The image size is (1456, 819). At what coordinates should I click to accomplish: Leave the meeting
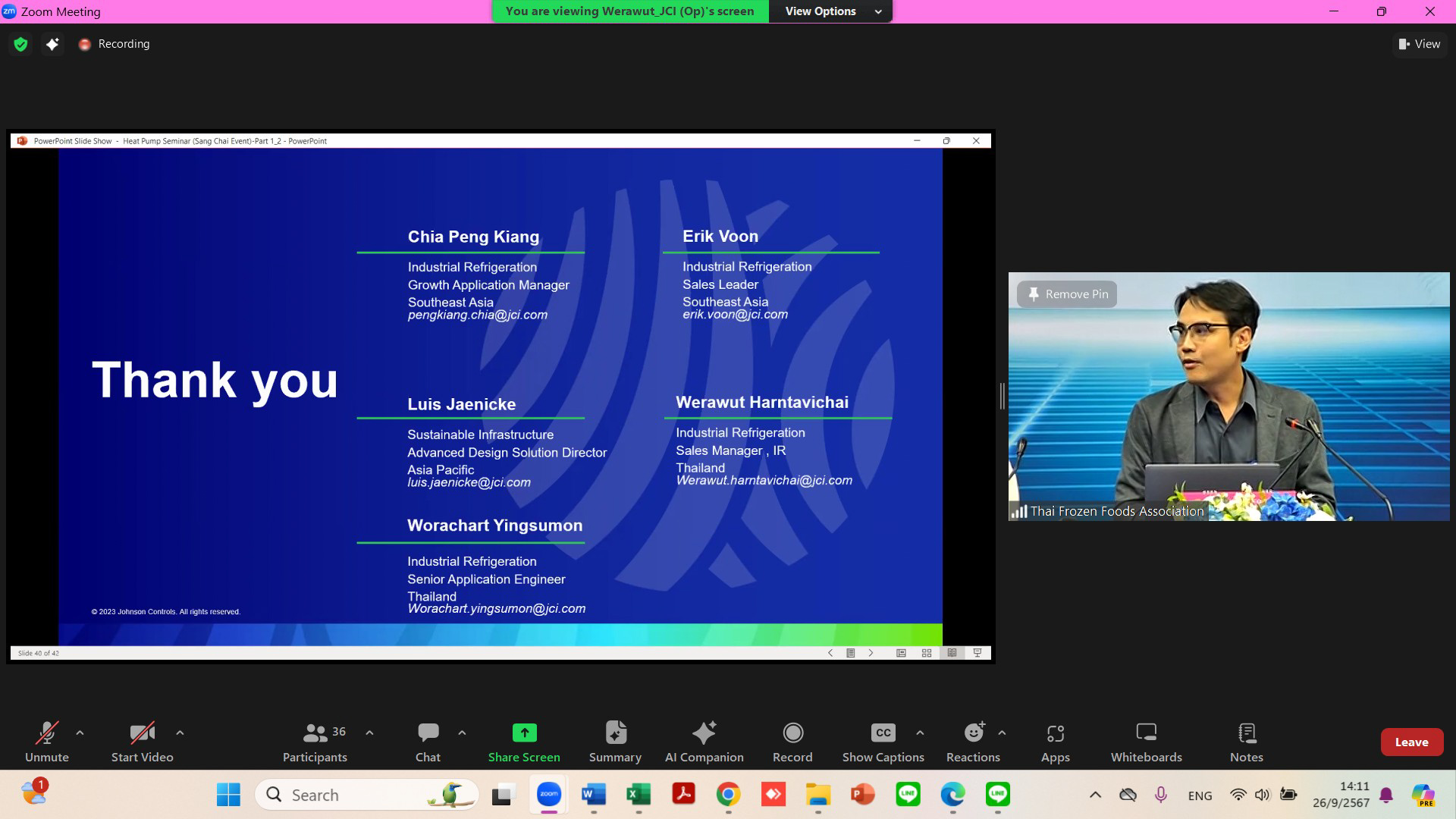tap(1411, 742)
